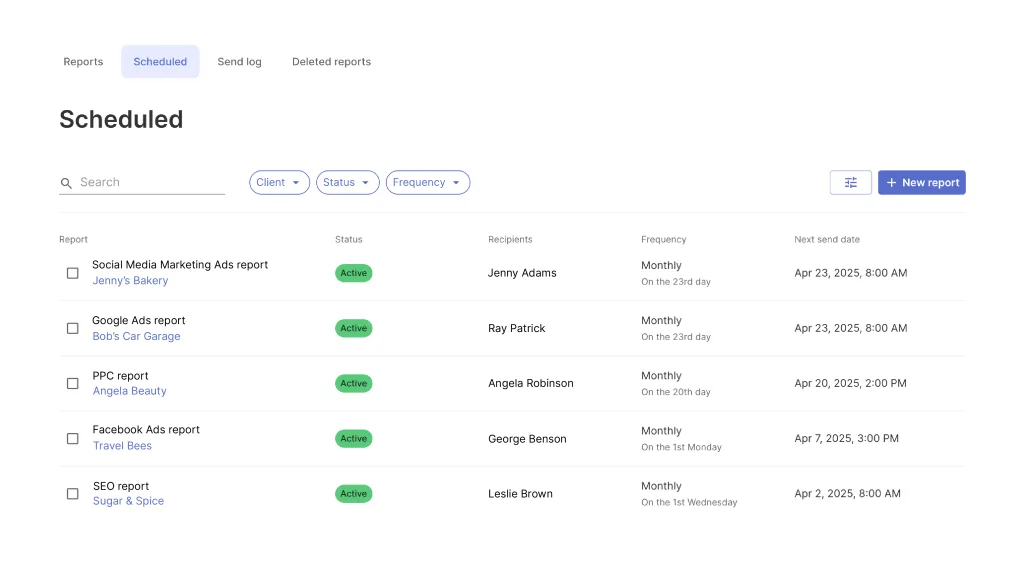Click recipient Angela Robinson

[530, 383]
